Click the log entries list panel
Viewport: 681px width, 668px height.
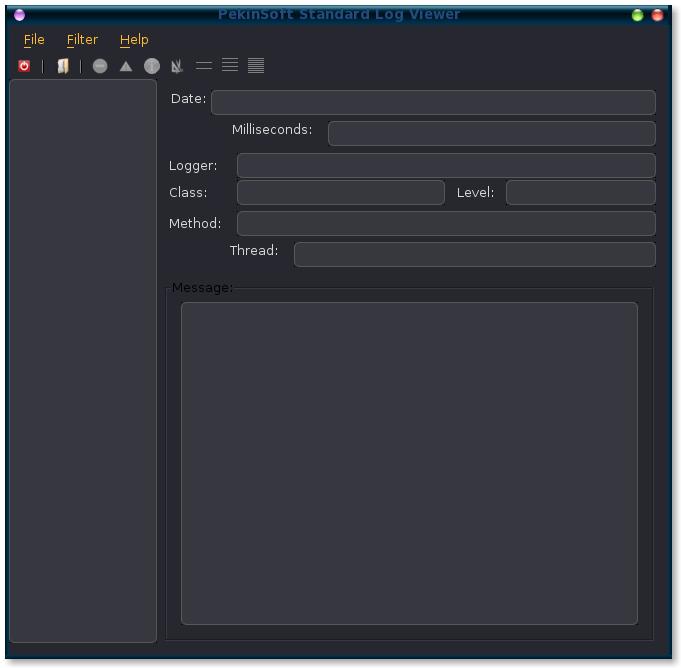point(83,360)
